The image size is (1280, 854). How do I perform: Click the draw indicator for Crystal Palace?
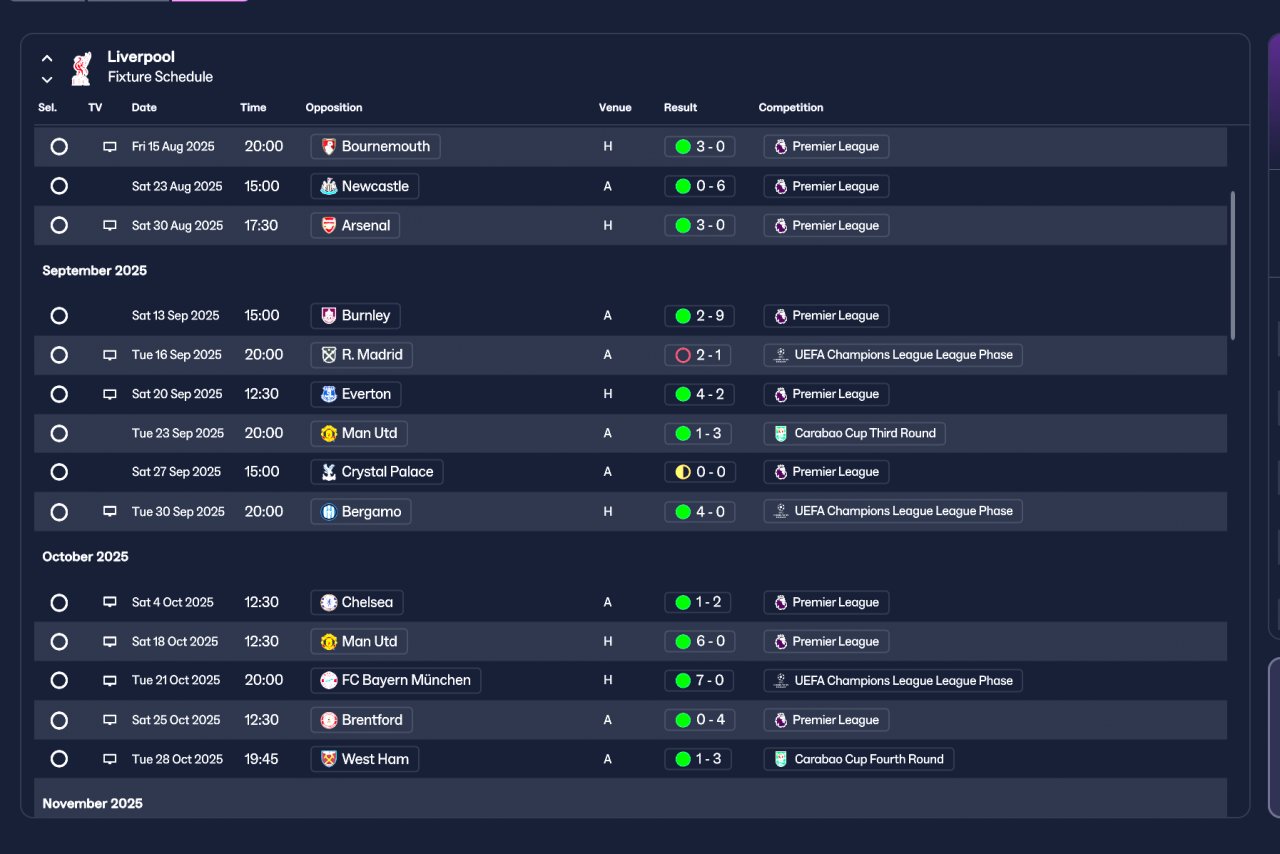click(683, 472)
